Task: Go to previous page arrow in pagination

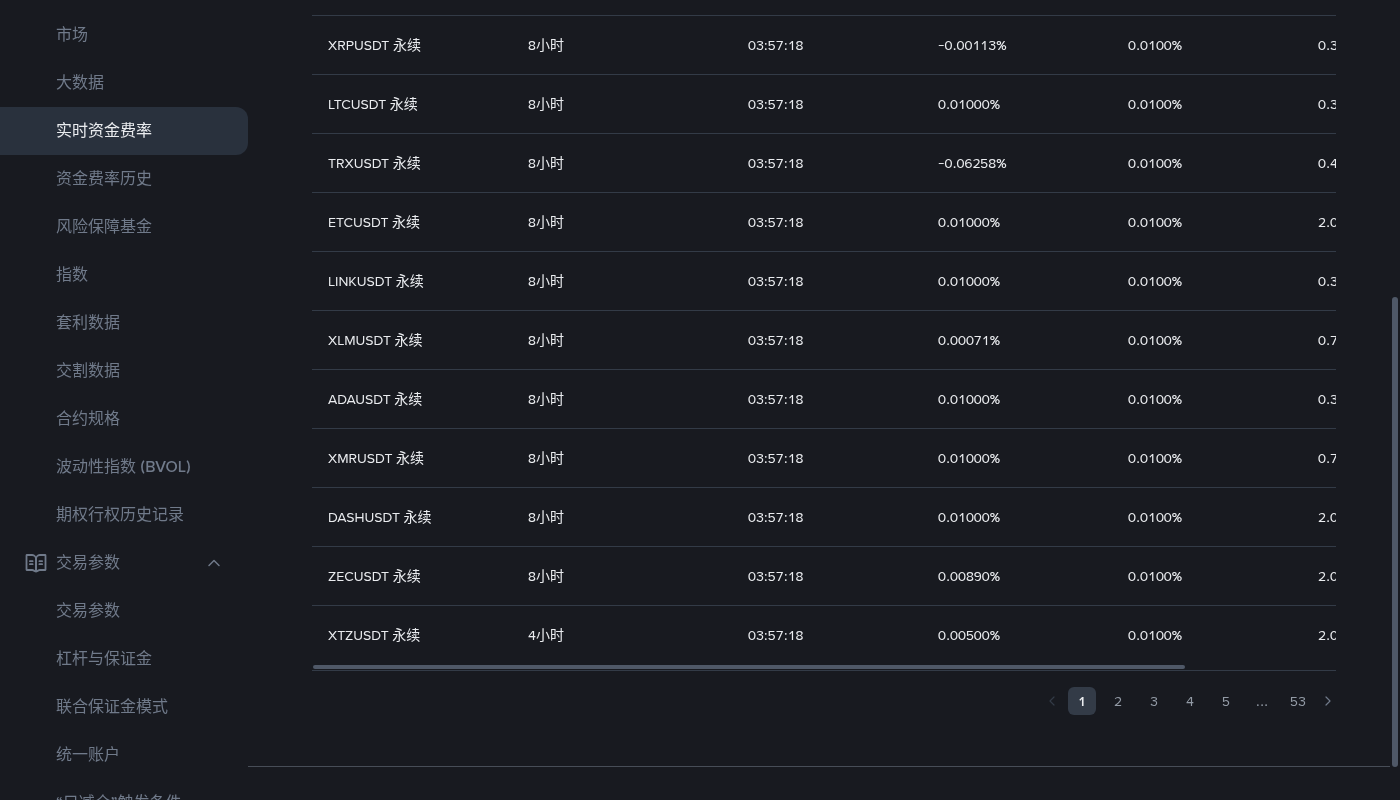Action: point(1052,701)
